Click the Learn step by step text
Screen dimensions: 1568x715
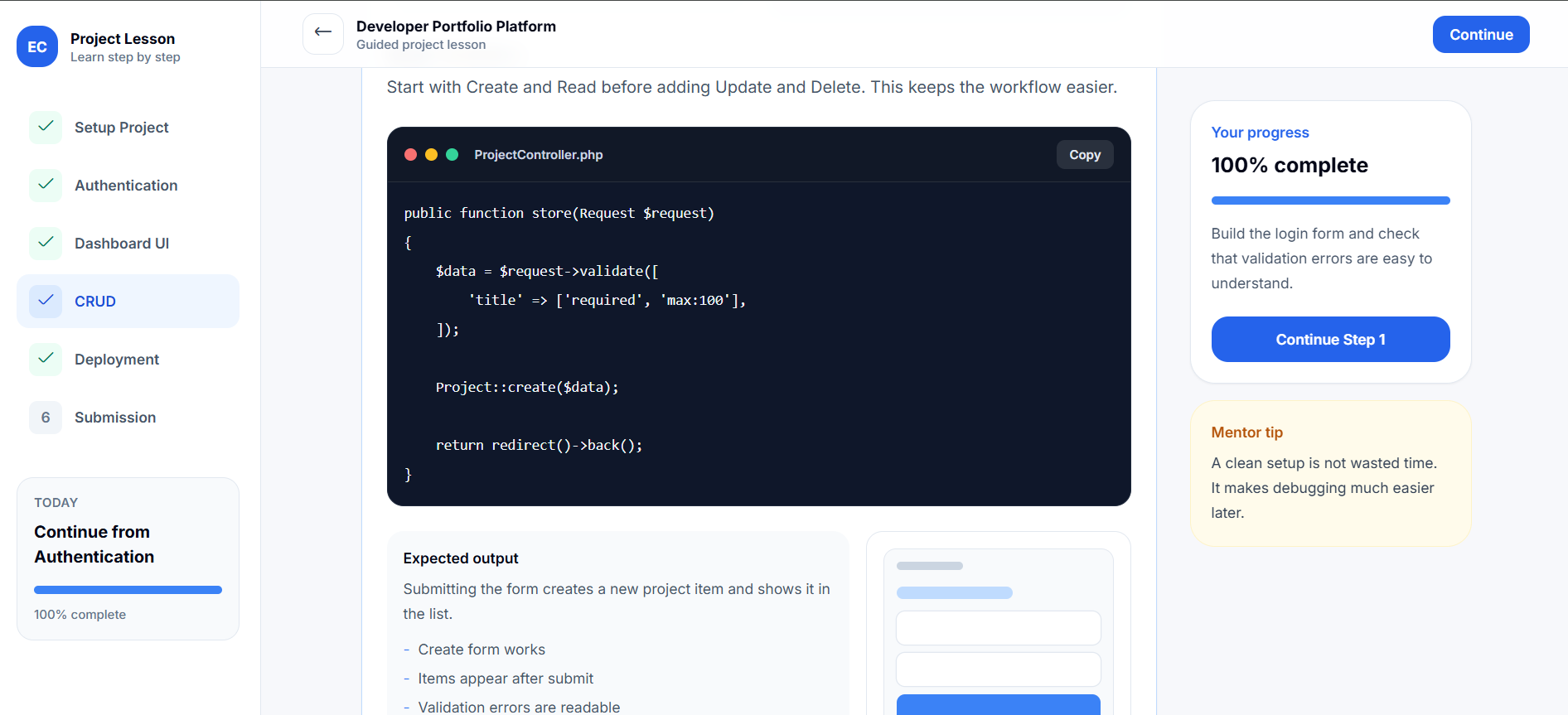125,57
